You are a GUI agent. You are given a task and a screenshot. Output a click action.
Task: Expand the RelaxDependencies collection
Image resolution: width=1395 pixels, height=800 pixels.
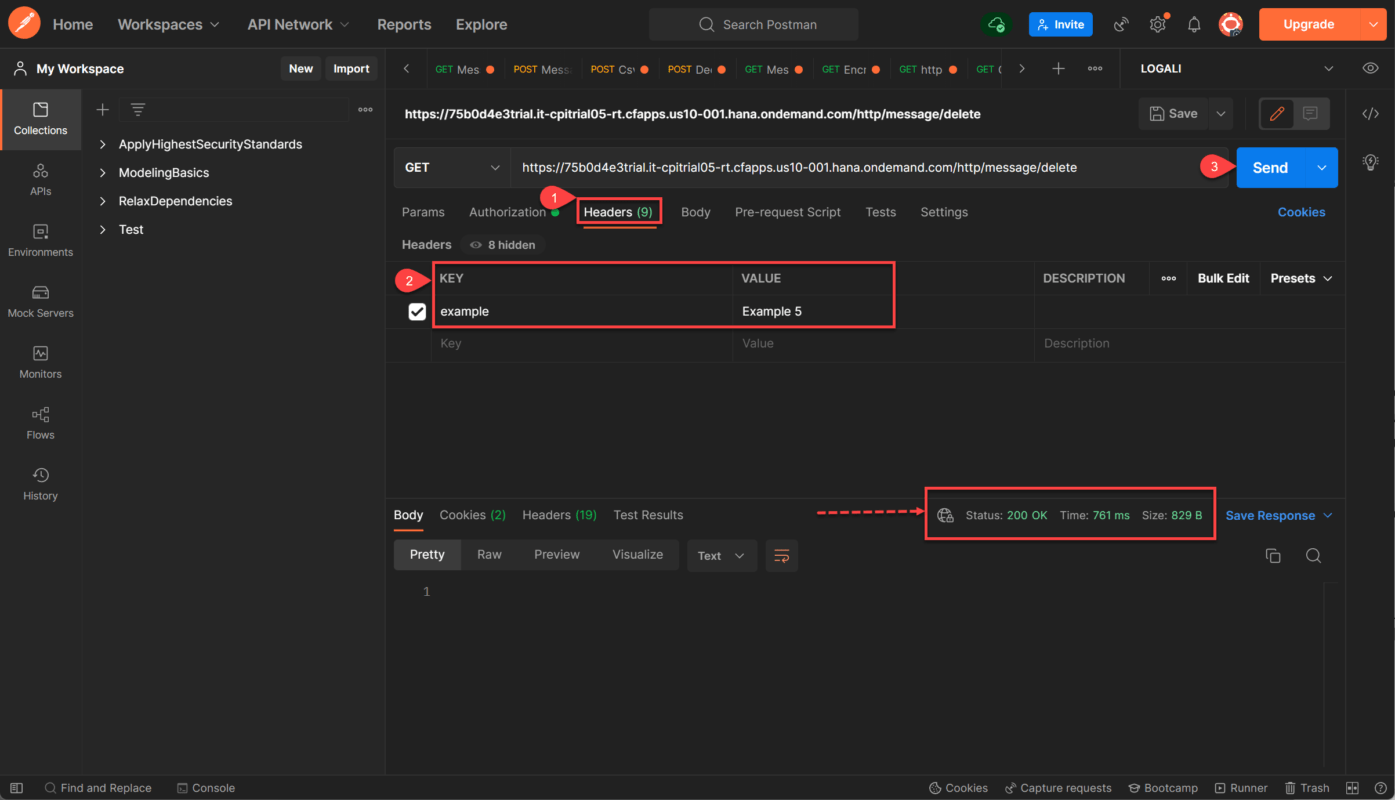(102, 201)
